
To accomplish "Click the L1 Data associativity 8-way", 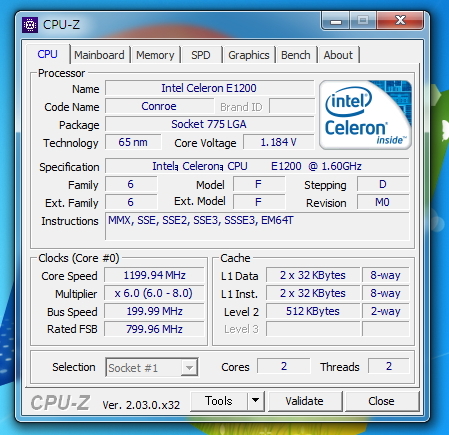I will pyautogui.click(x=386, y=275).
